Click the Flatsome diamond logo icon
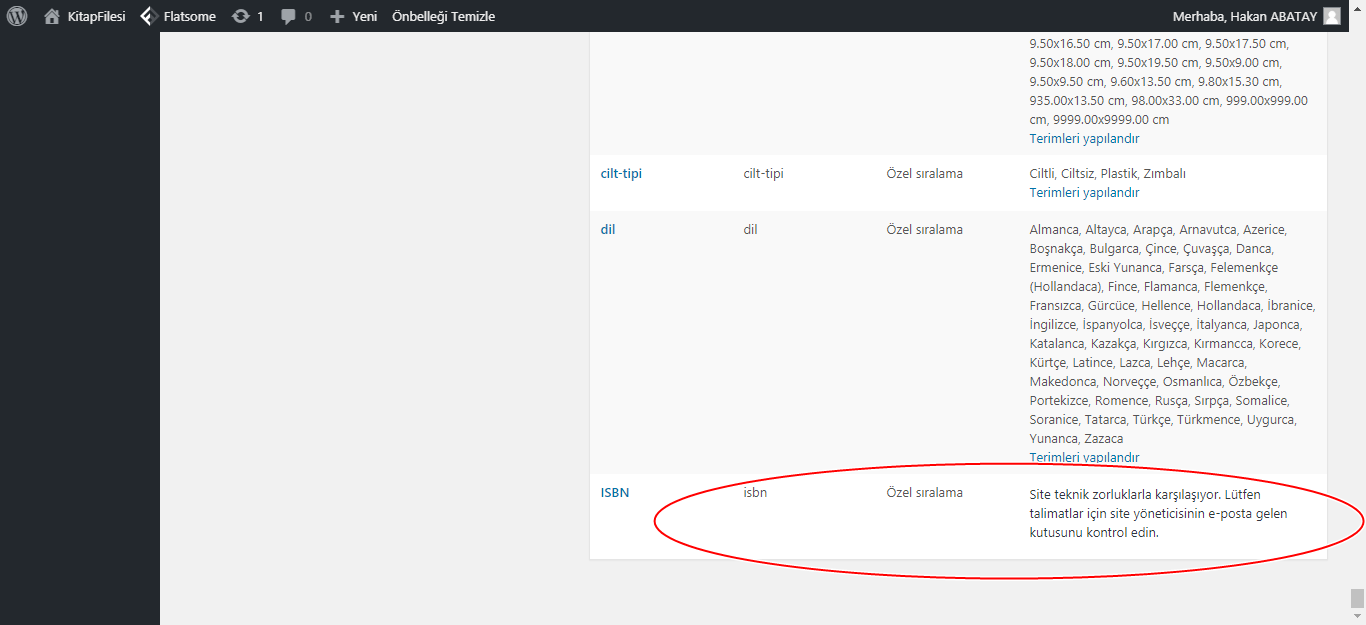Screen dimensions: 1366x625 [148, 16]
